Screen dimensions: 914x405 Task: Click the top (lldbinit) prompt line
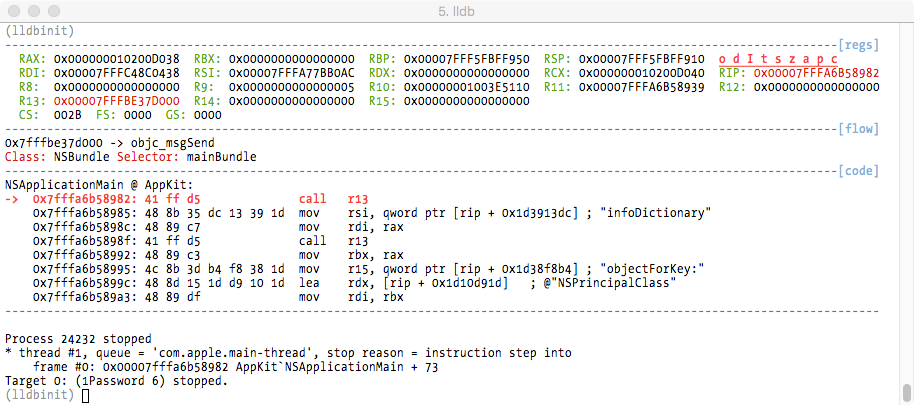(40, 30)
